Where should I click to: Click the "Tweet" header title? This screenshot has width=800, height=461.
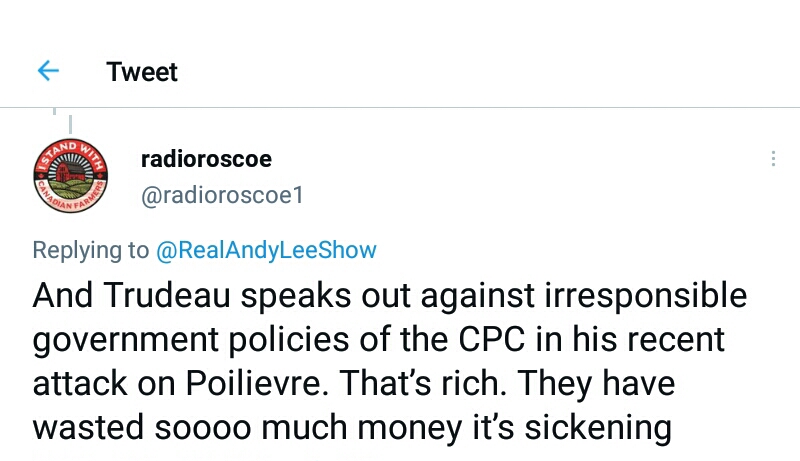(x=141, y=72)
